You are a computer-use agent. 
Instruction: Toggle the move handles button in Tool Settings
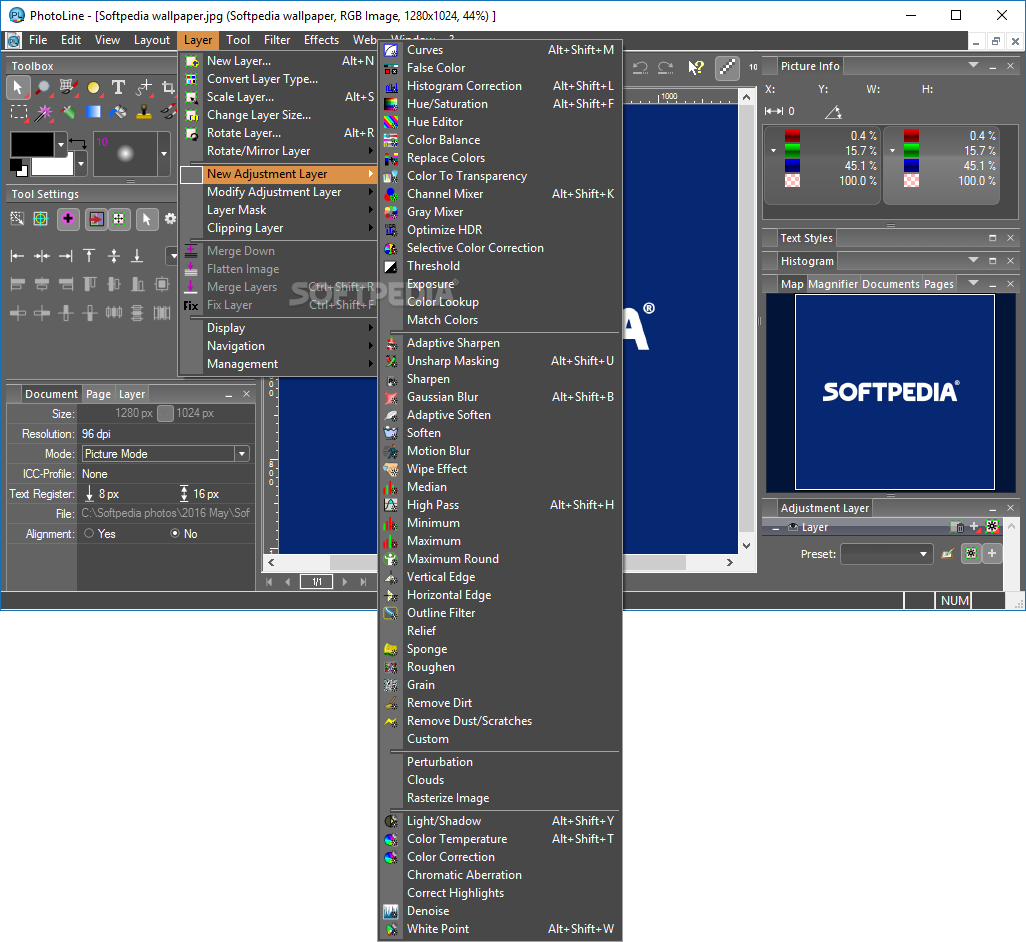tap(118, 219)
